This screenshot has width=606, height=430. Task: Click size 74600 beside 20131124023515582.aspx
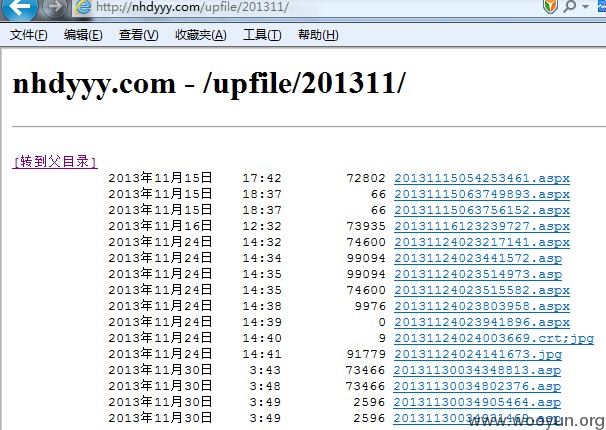coord(366,290)
